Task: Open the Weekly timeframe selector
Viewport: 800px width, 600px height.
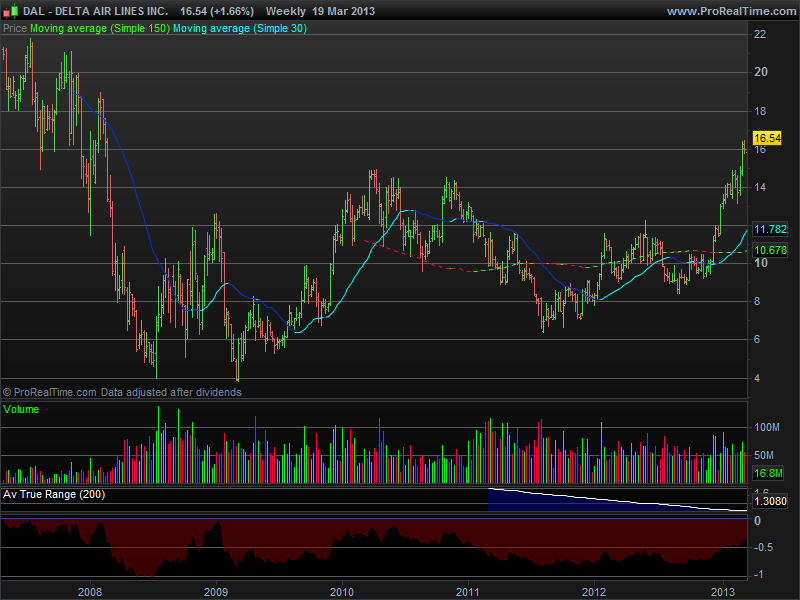Action: [x=287, y=11]
